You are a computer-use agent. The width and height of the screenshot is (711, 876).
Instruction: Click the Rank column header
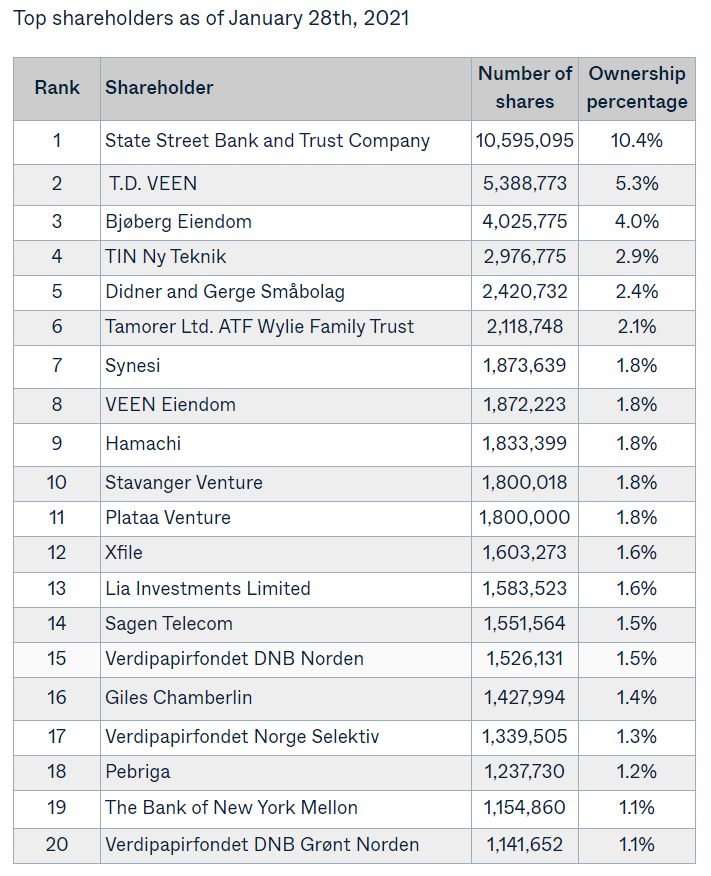pyautogui.click(x=57, y=88)
